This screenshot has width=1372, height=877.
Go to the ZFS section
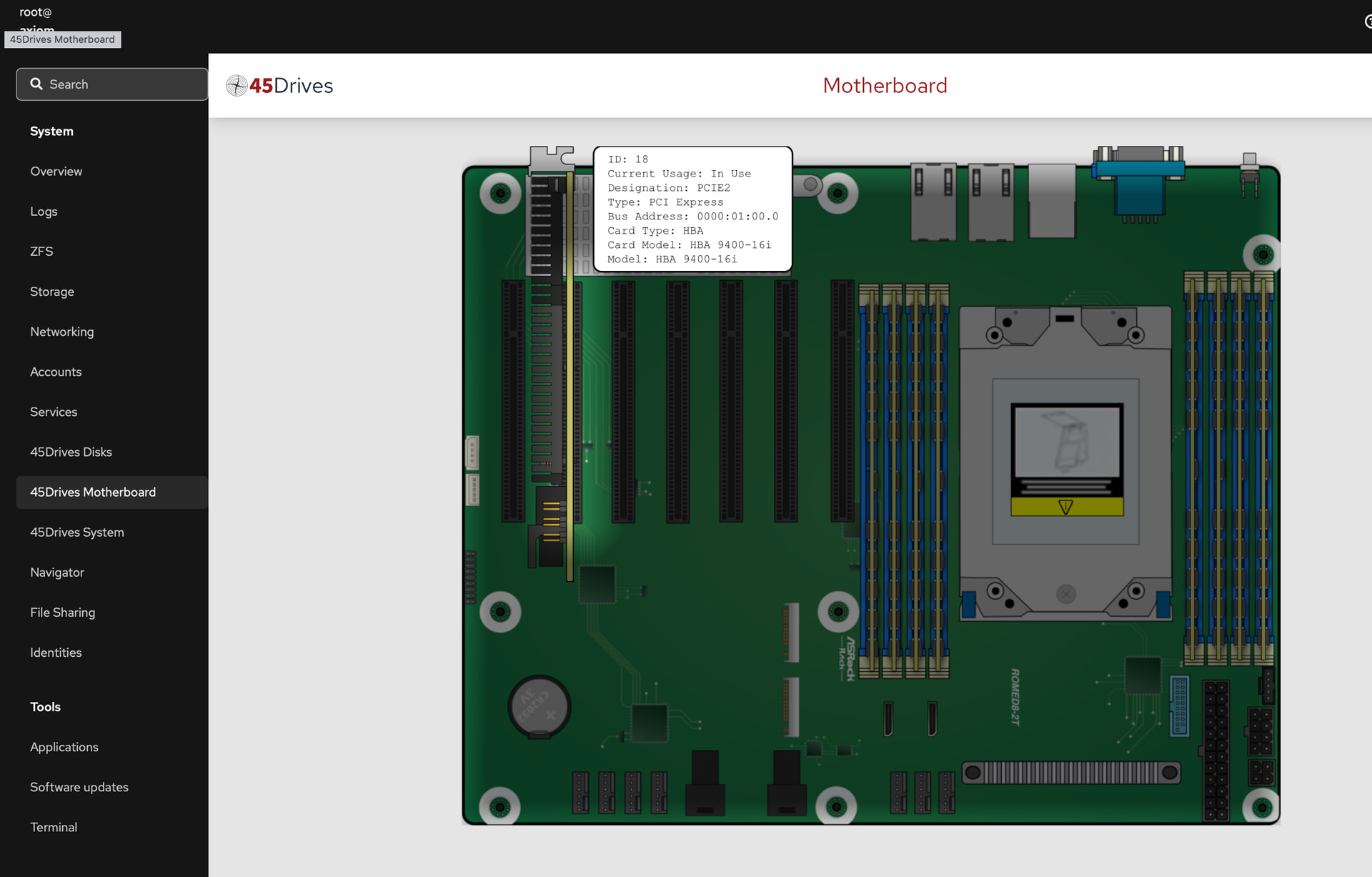[41, 252]
